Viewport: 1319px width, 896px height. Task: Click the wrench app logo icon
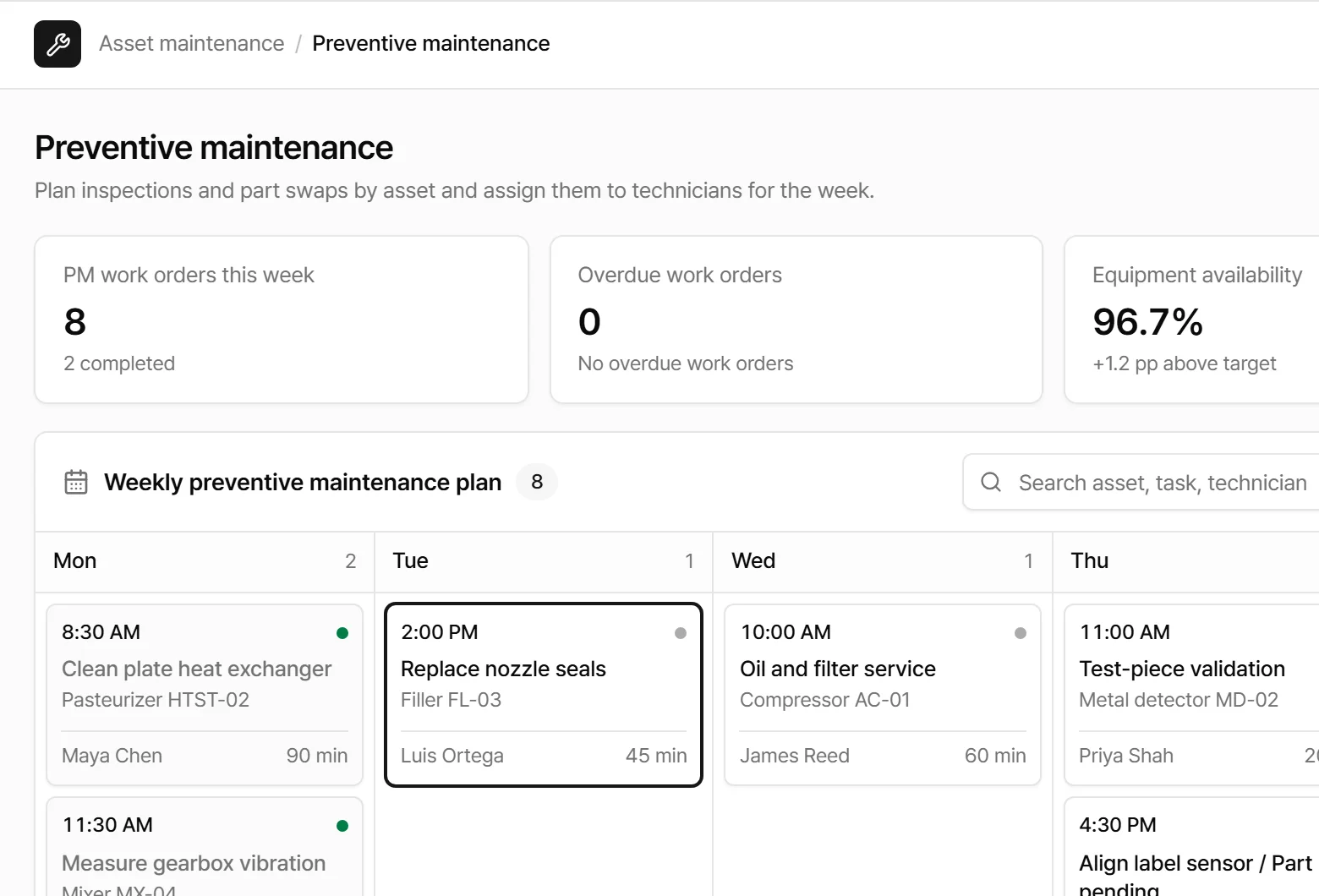tap(57, 44)
